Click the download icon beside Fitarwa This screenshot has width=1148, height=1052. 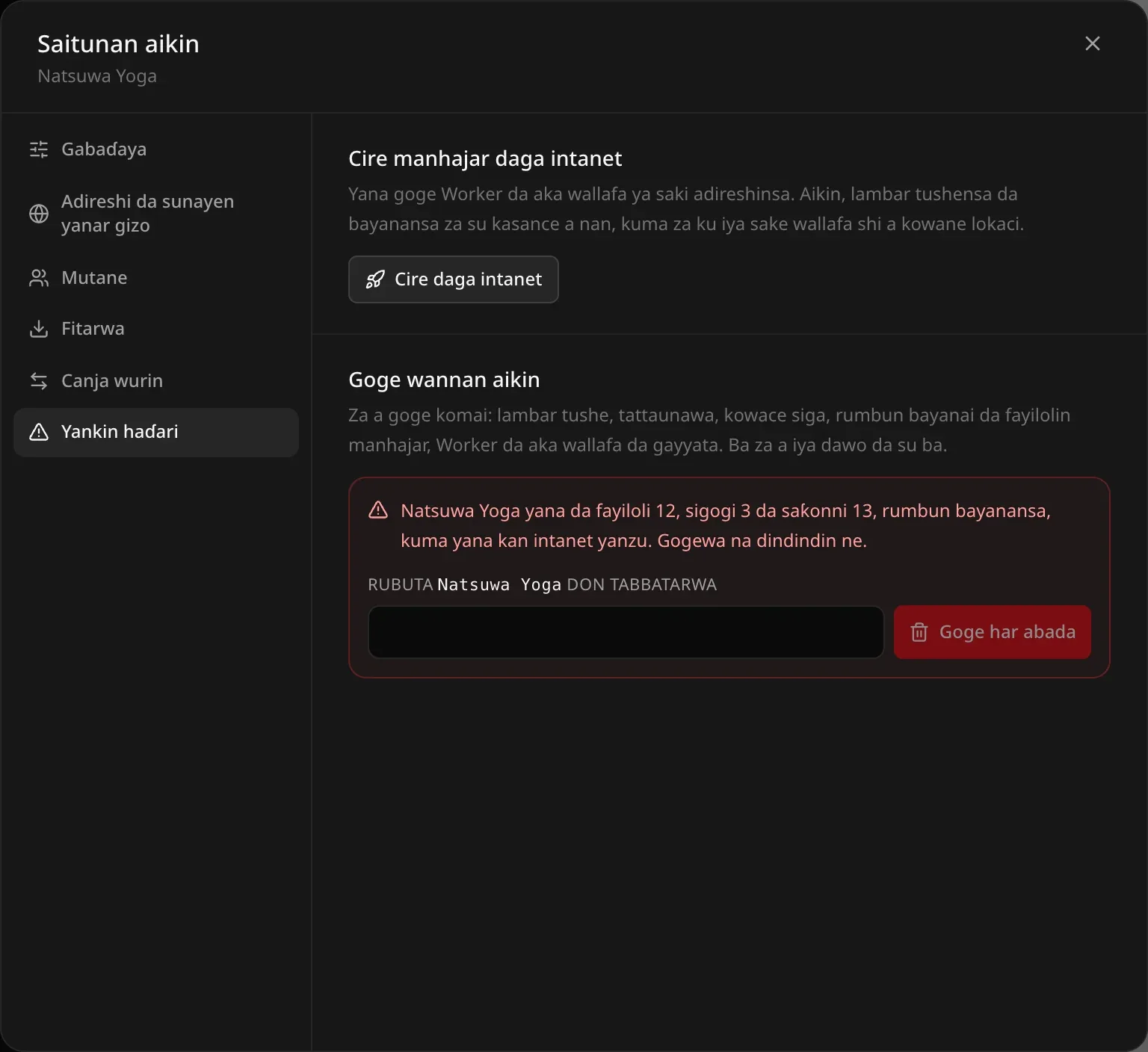[39, 329]
